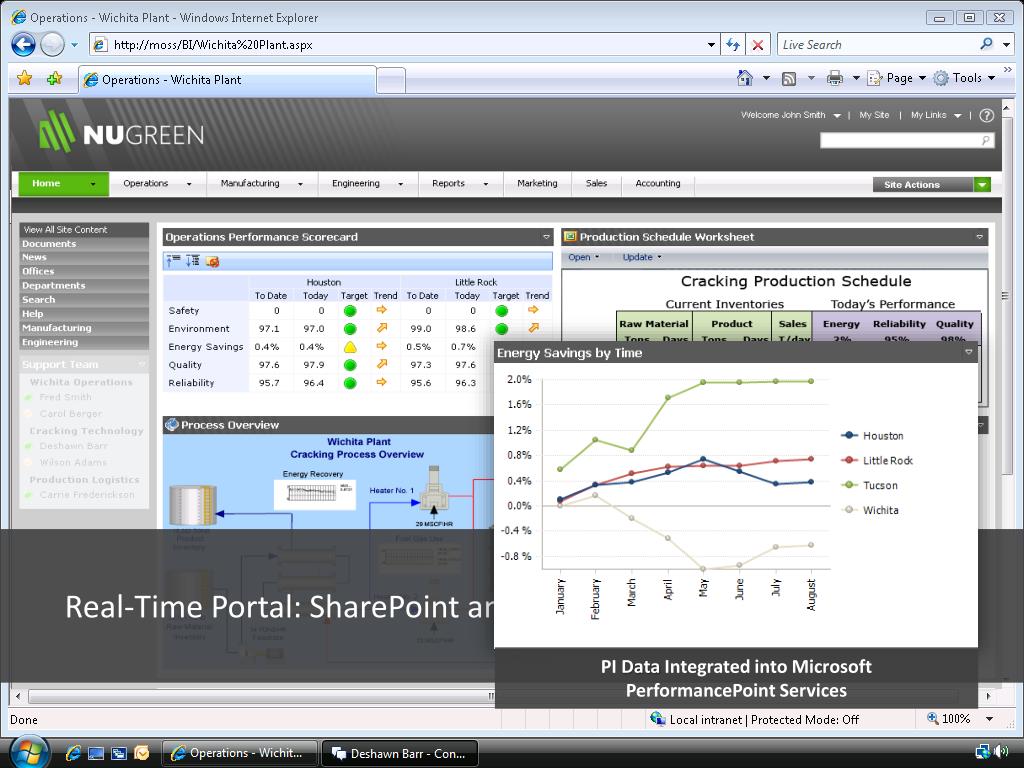The height and width of the screenshot is (768, 1024).
Task: Click the network tray icon
Action: (x=982, y=752)
